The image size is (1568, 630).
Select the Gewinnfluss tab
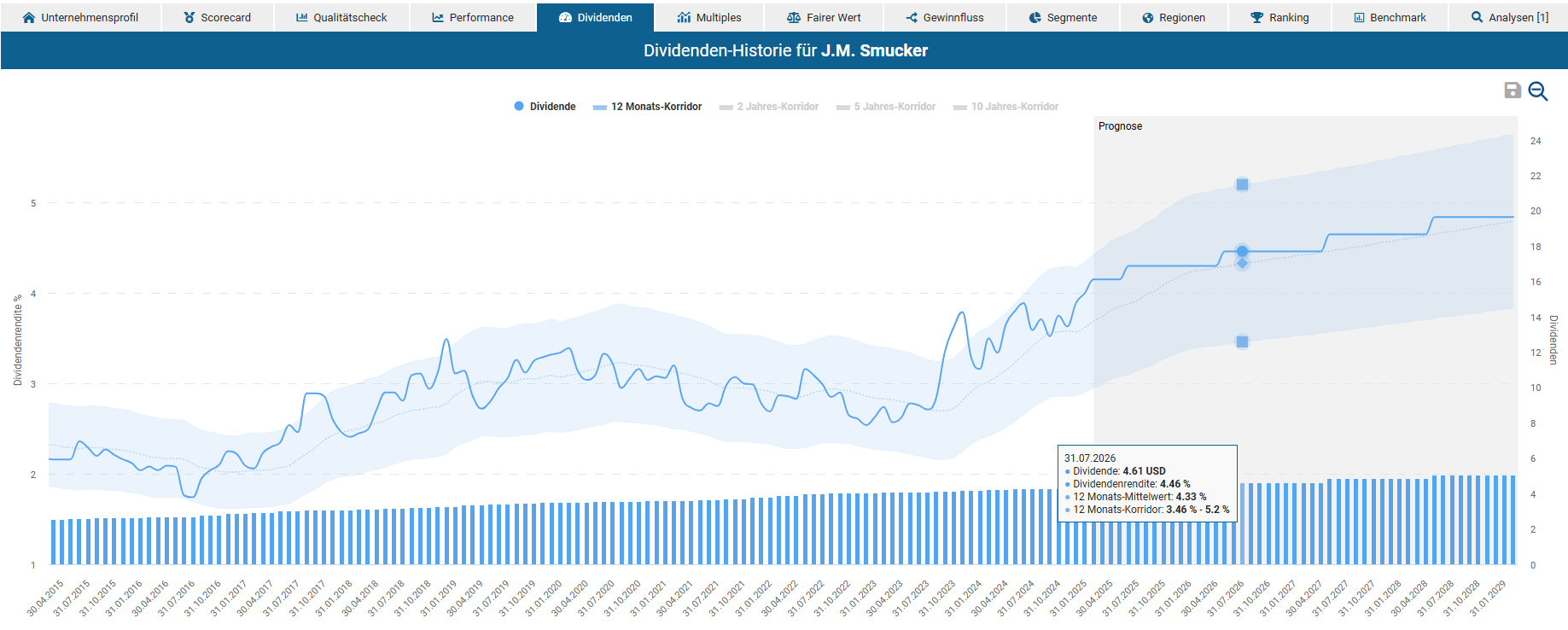coord(945,17)
